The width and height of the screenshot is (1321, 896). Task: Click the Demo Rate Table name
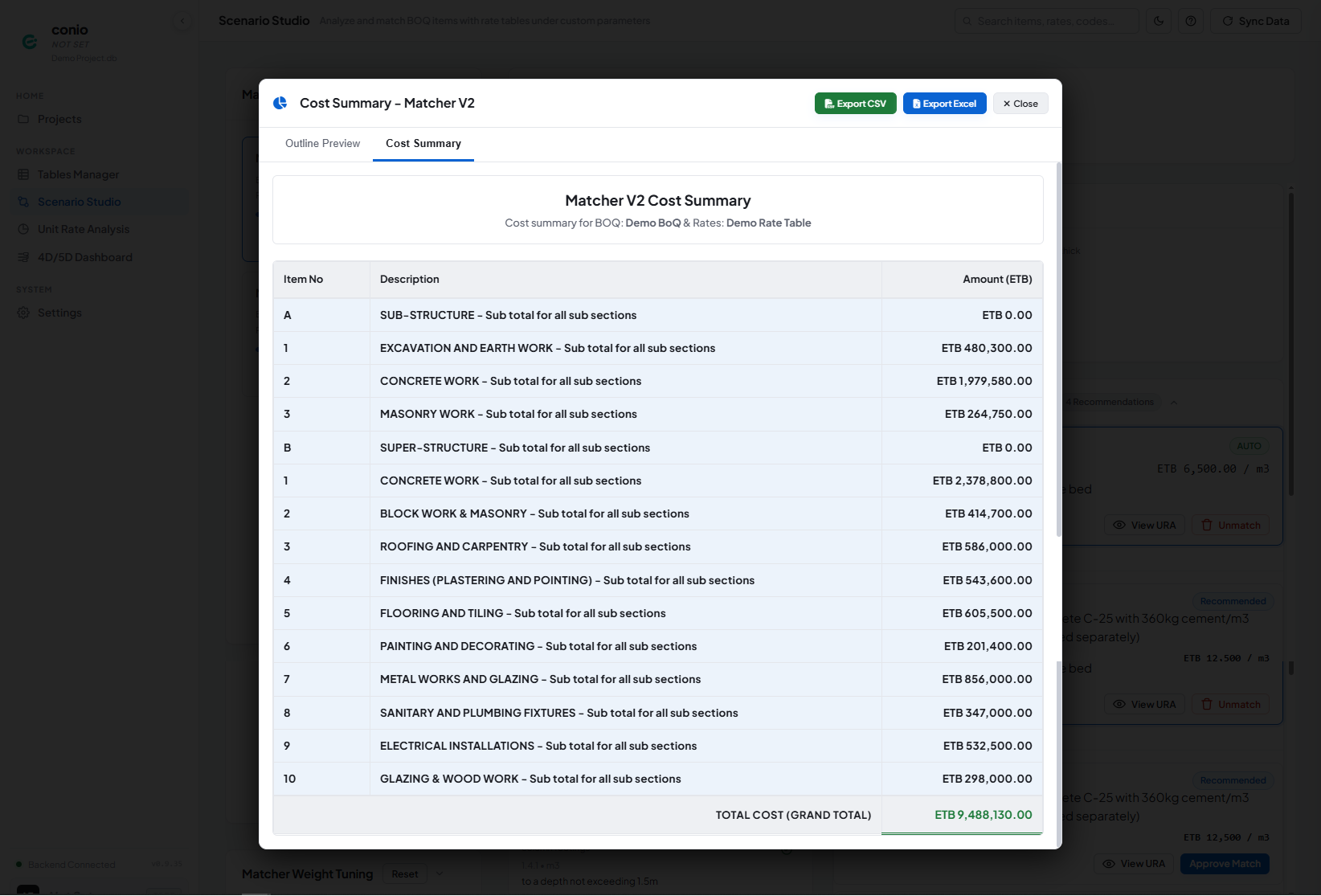[768, 223]
